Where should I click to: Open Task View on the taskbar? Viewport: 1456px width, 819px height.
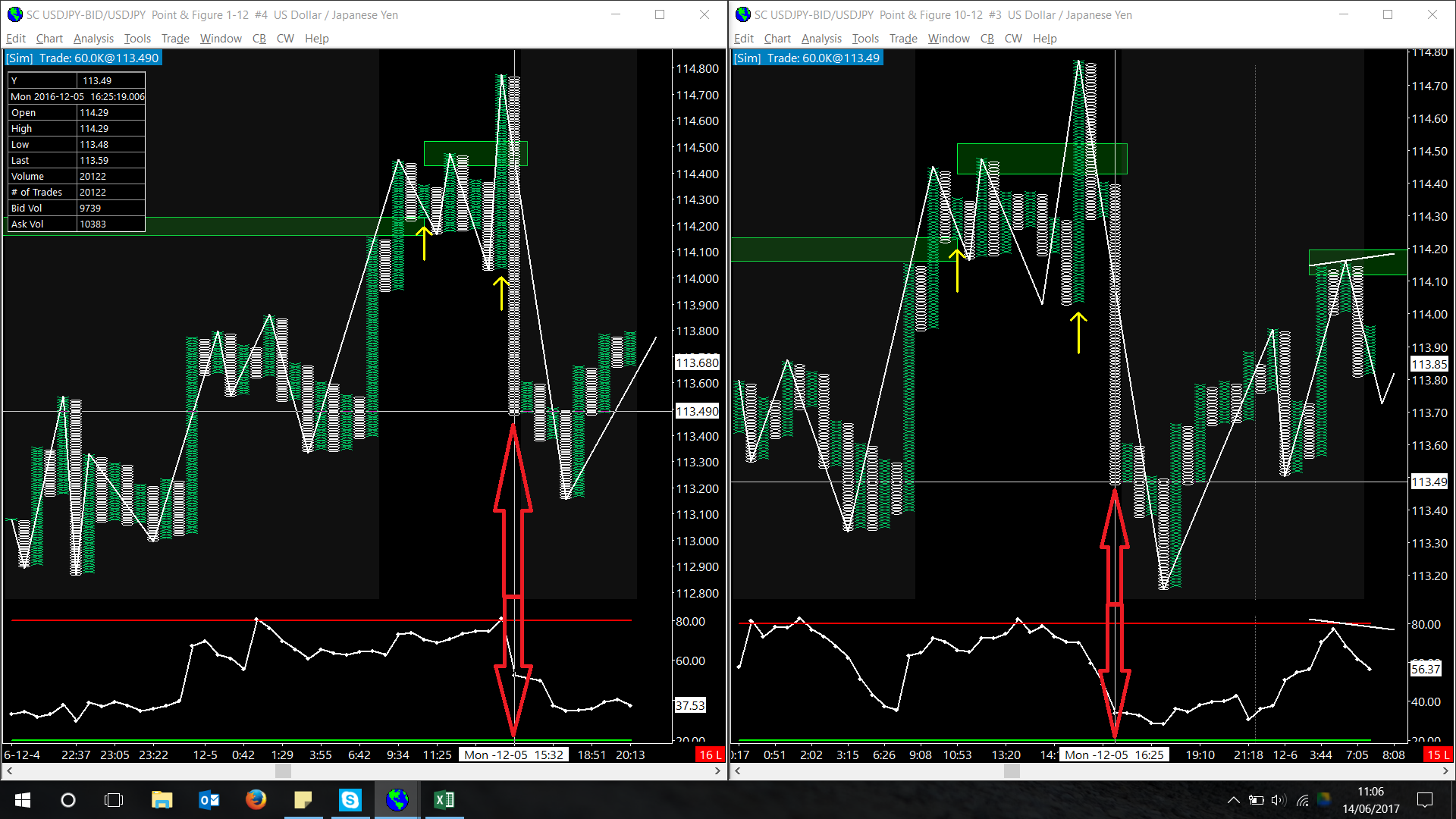point(114,800)
